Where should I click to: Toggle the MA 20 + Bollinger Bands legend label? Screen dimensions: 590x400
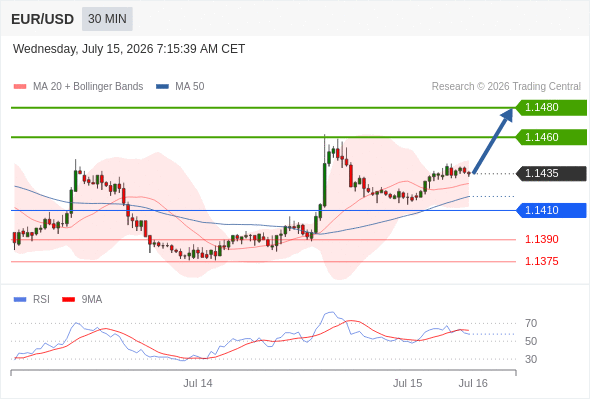(88, 87)
